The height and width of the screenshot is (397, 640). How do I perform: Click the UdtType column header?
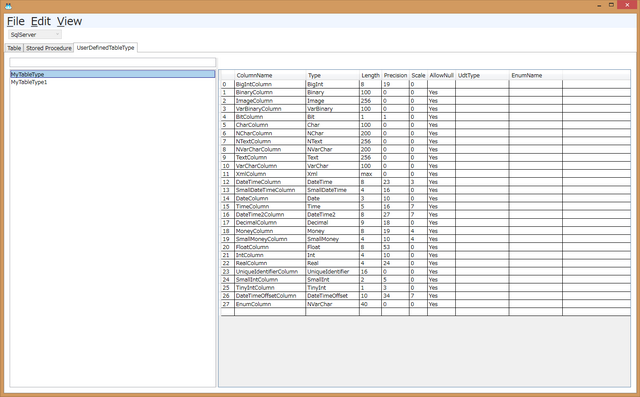(x=482, y=75)
